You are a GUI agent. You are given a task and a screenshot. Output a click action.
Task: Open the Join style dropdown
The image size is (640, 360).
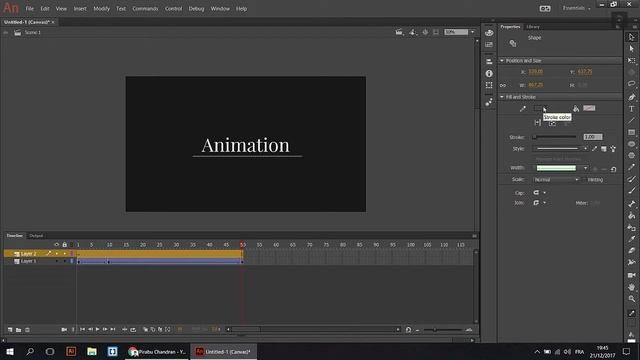[539, 203]
